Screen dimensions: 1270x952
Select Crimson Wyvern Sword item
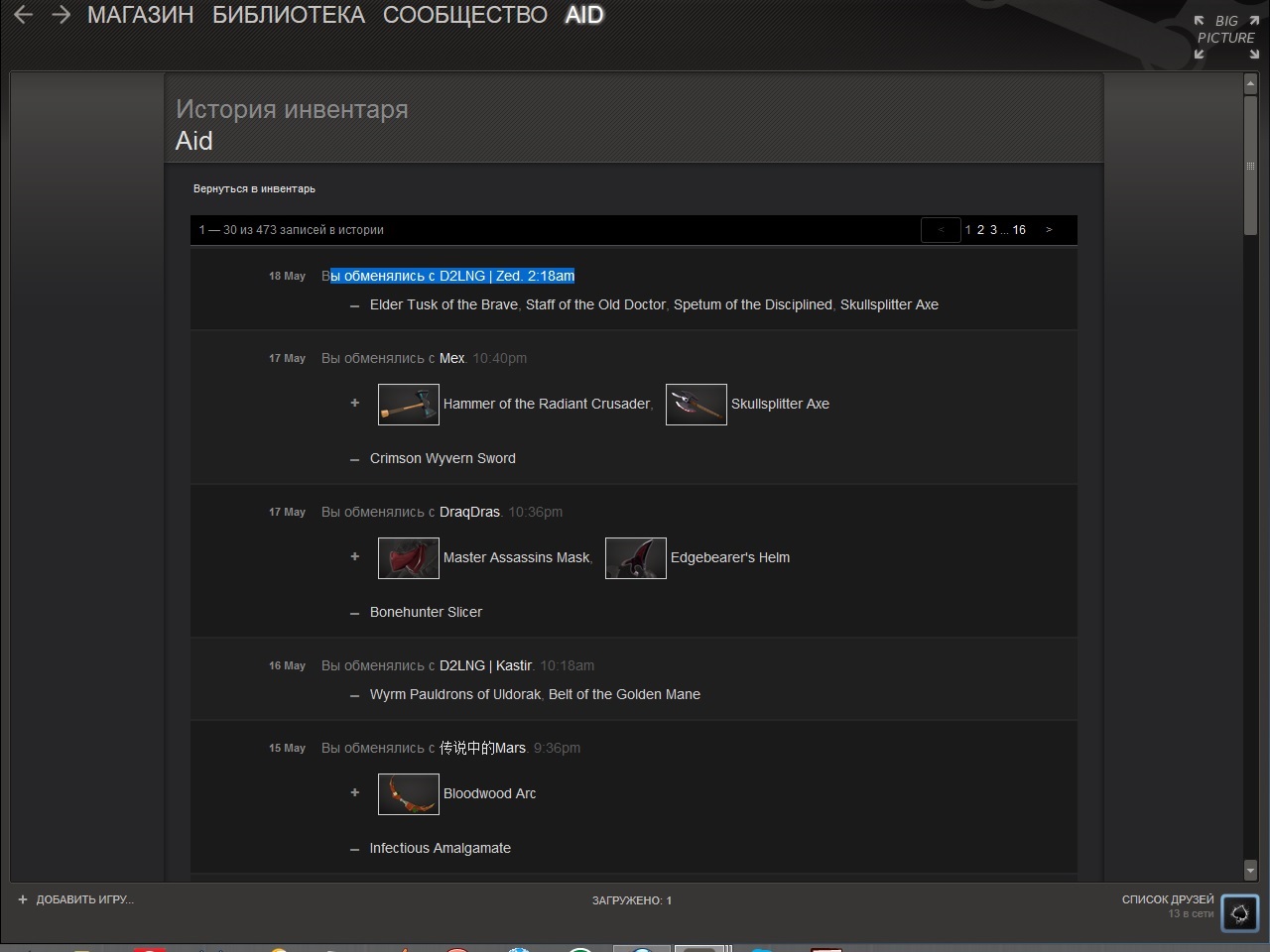tap(443, 458)
